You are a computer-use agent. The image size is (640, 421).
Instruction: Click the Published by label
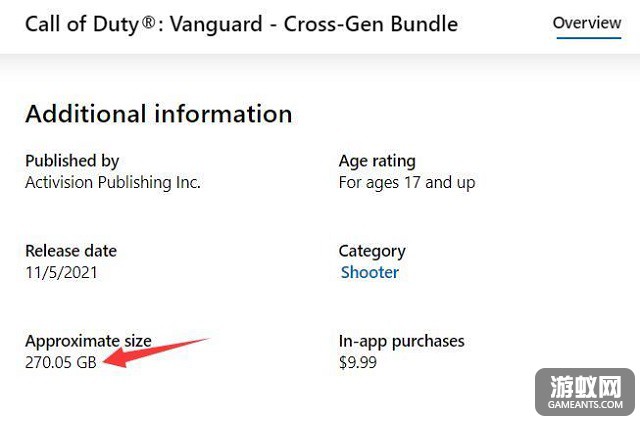[72, 161]
